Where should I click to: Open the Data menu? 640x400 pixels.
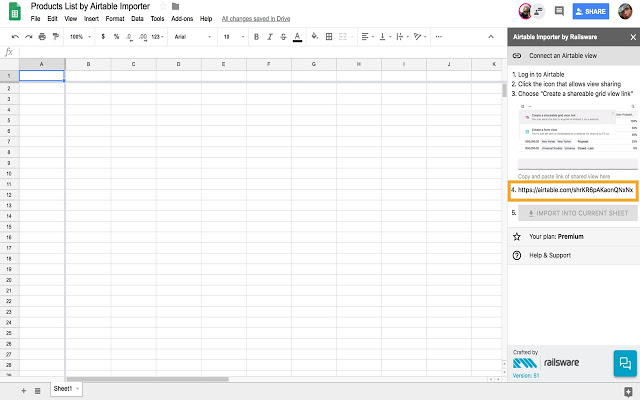click(x=137, y=19)
